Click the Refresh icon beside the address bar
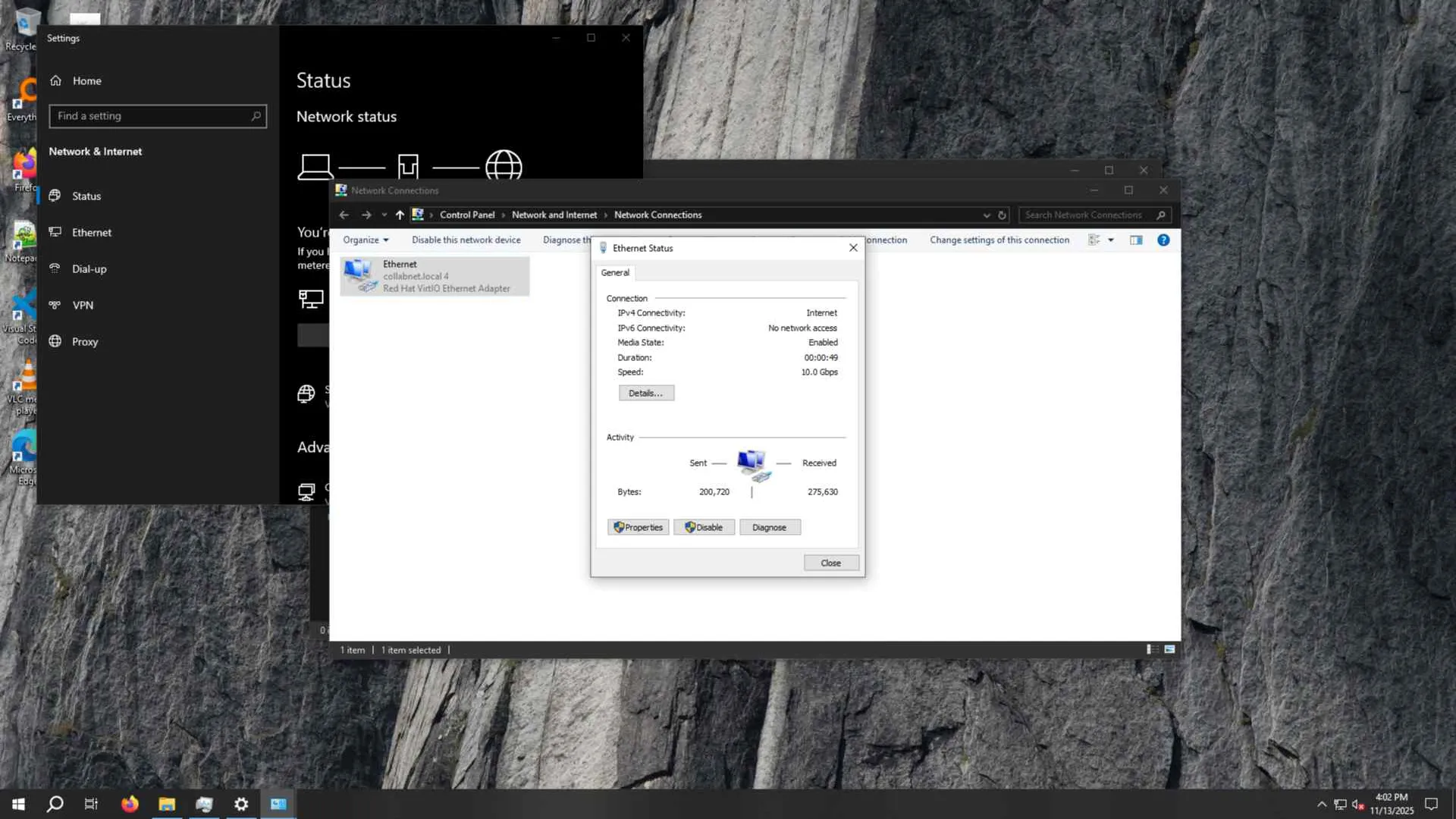The height and width of the screenshot is (819, 1456). tap(1002, 215)
